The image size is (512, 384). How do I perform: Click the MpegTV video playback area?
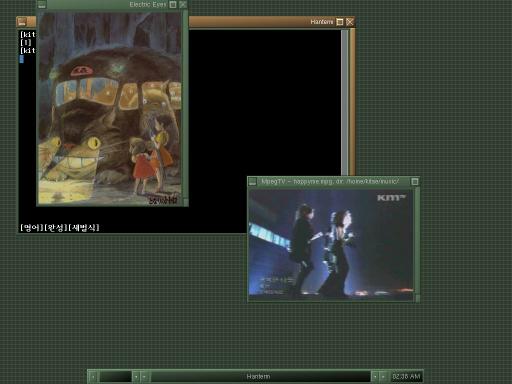331,242
